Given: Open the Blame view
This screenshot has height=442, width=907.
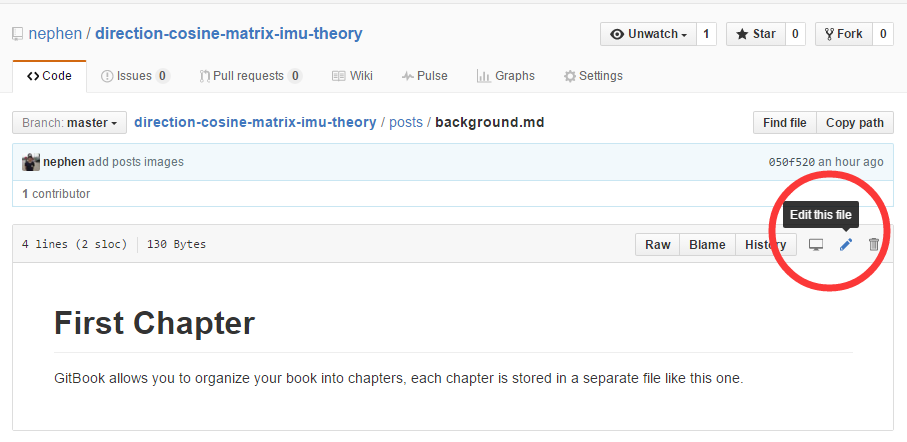Looking at the screenshot, I should pyautogui.click(x=707, y=245).
